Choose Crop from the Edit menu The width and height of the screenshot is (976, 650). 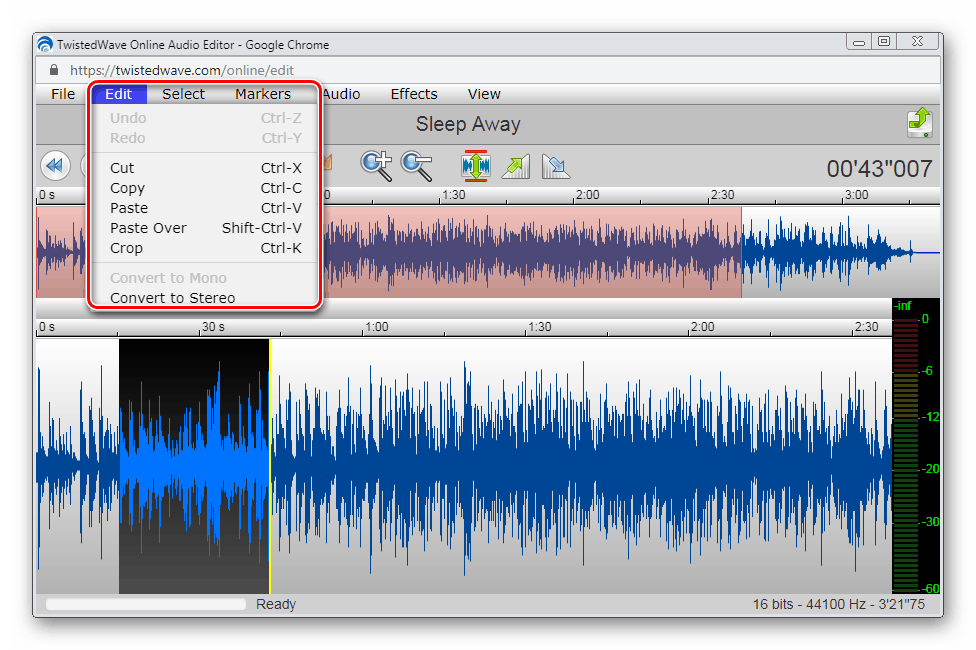tap(126, 248)
